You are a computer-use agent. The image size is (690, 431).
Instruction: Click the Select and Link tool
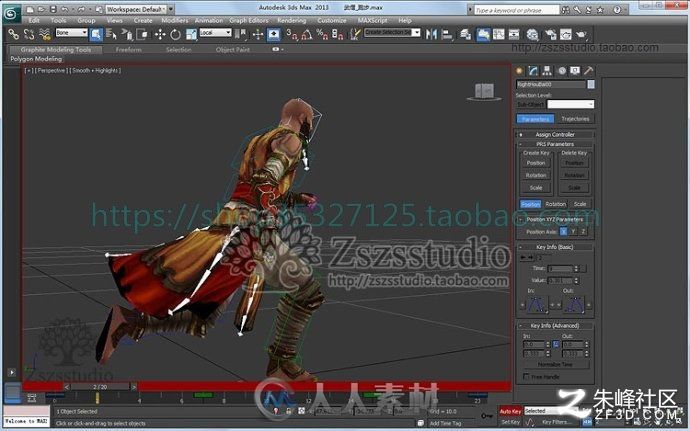(13, 34)
